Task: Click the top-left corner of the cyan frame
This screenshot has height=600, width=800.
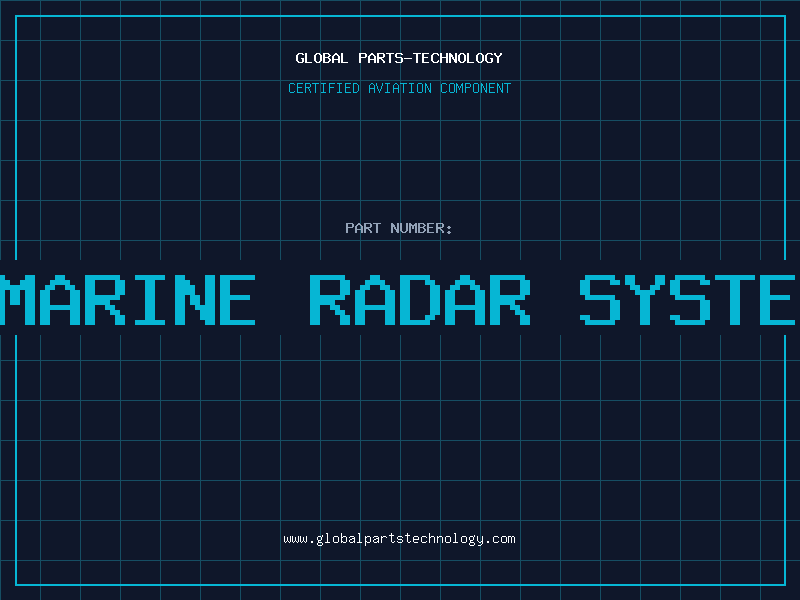Action: 16,16
